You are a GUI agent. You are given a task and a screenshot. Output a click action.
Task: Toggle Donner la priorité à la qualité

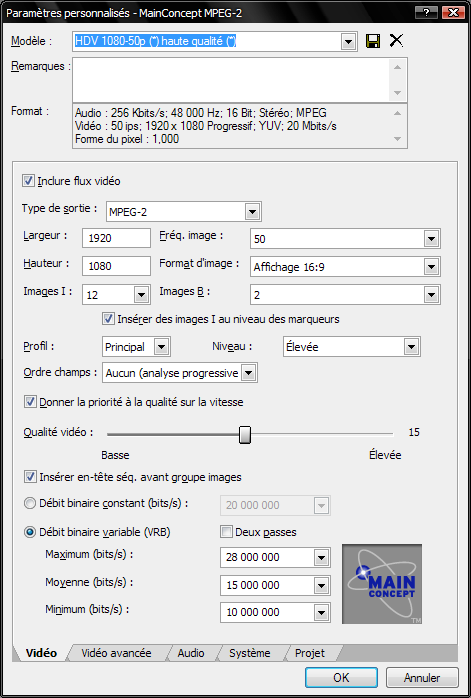pos(30,402)
